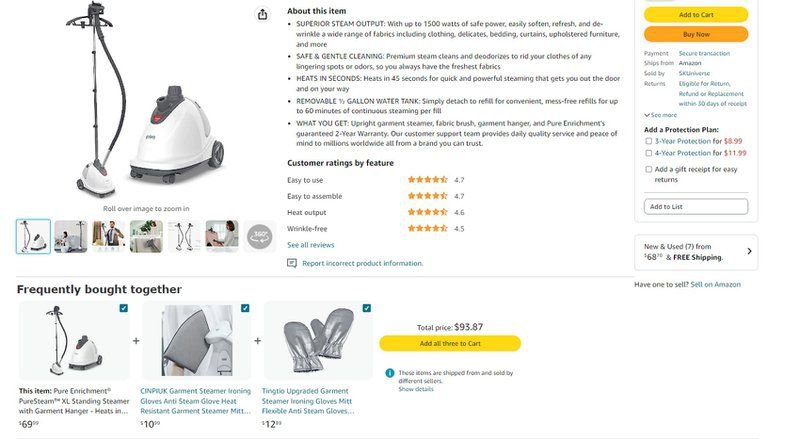Viewport: 800px width, 439px height.
Task: Click the share icon above product image
Action: pyautogui.click(x=262, y=14)
